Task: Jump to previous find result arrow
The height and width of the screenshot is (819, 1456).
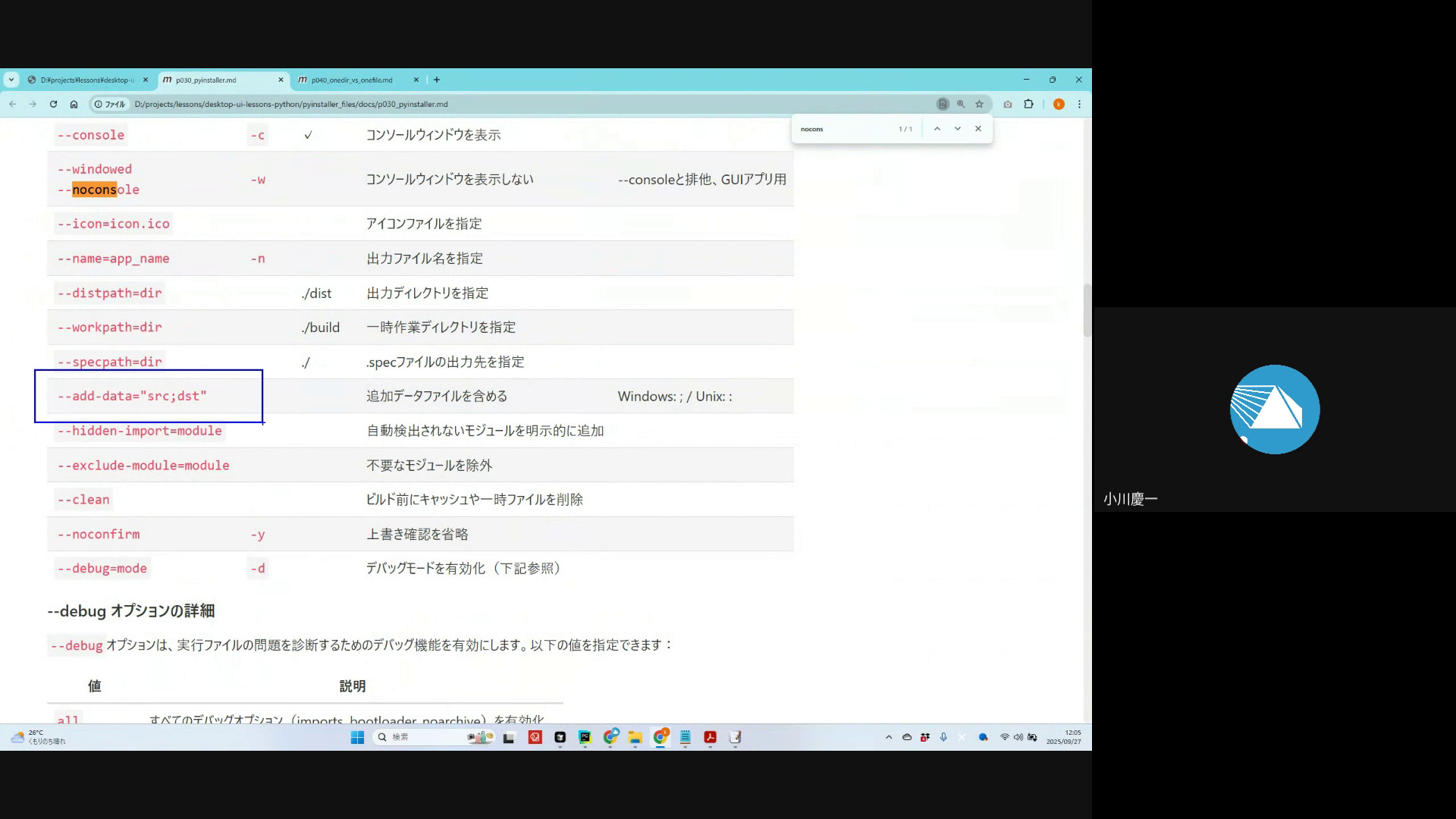Action: pyautogui.click(x=937, y=129)
